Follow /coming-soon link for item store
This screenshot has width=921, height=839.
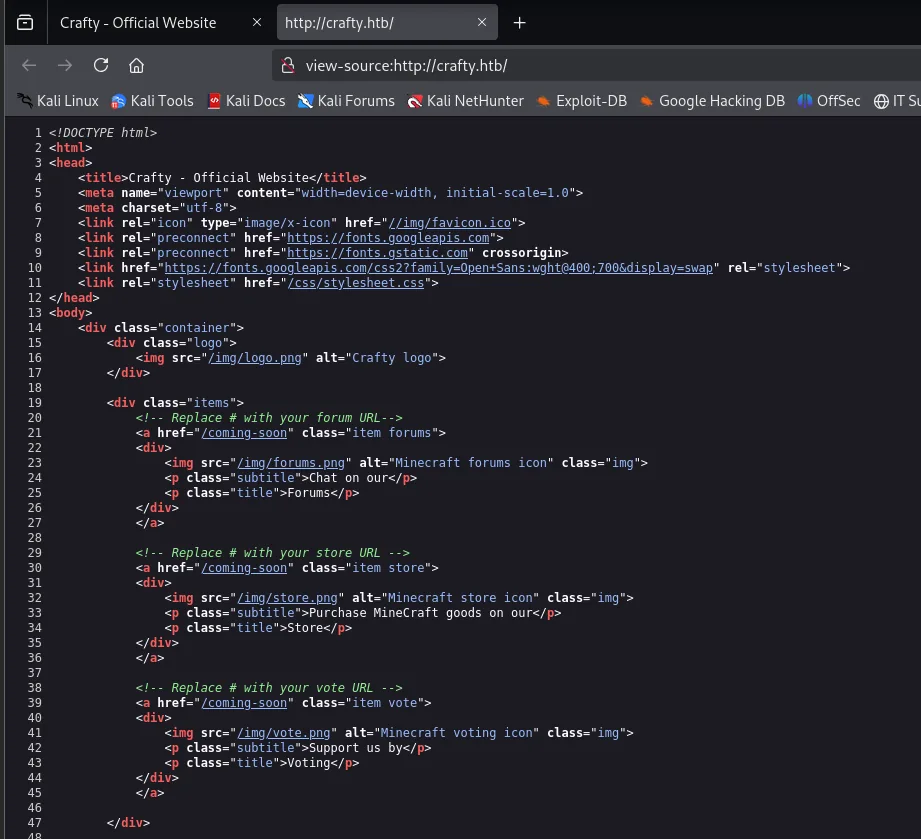point(244,568)
